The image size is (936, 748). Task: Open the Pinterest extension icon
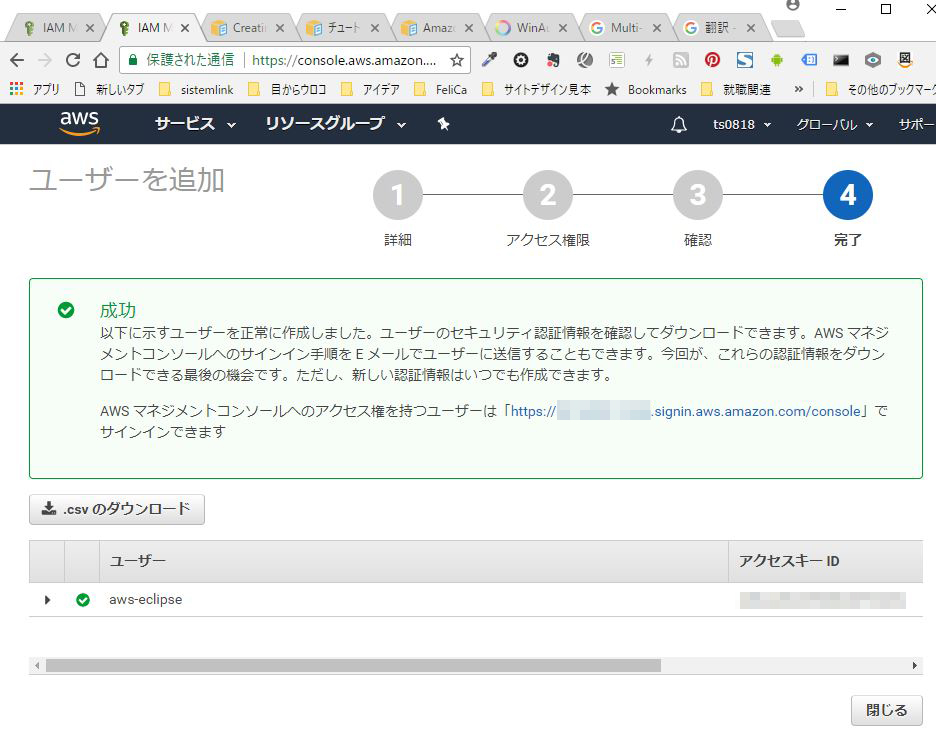coord(712,60)
